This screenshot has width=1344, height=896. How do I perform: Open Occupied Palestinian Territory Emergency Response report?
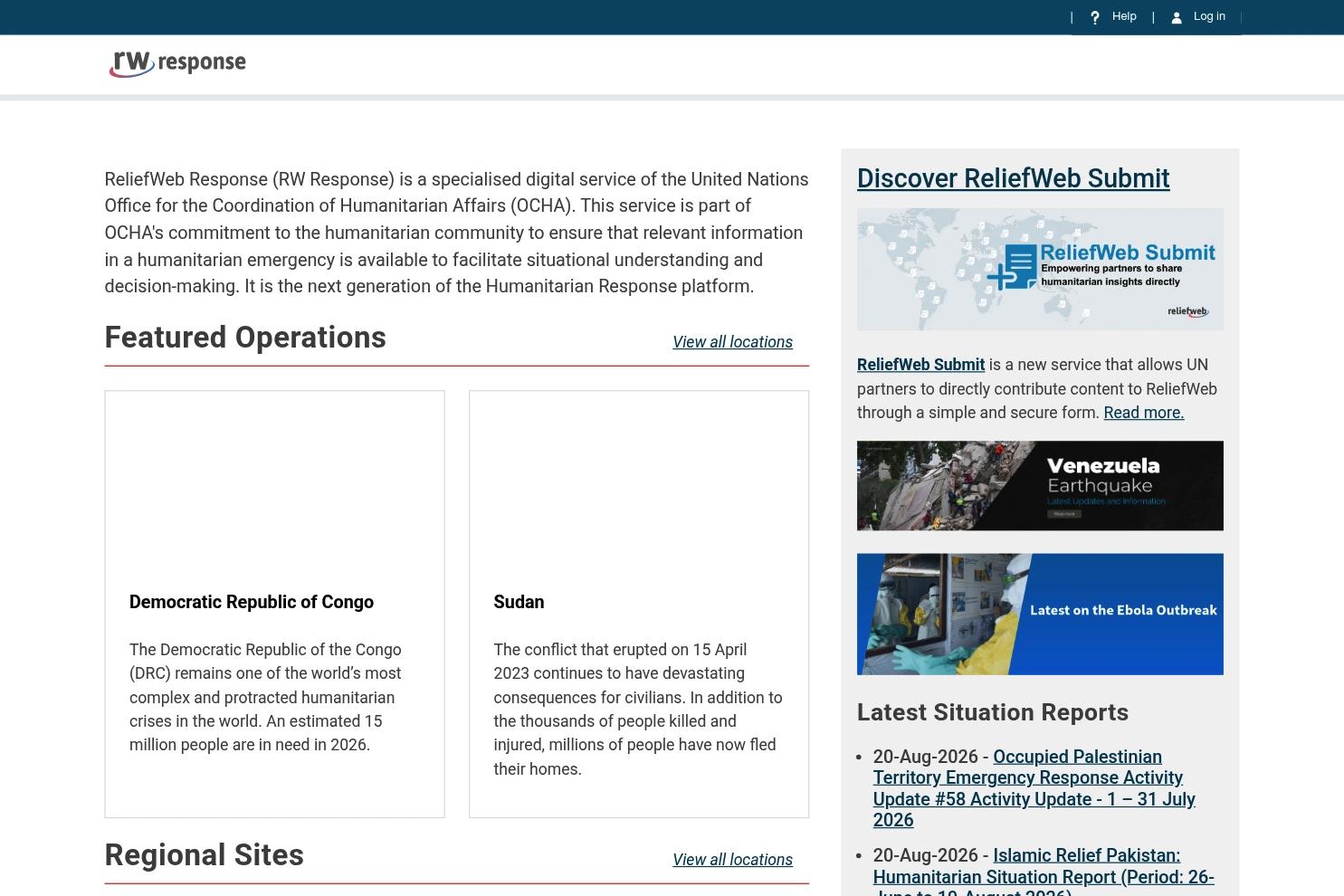1034,788
